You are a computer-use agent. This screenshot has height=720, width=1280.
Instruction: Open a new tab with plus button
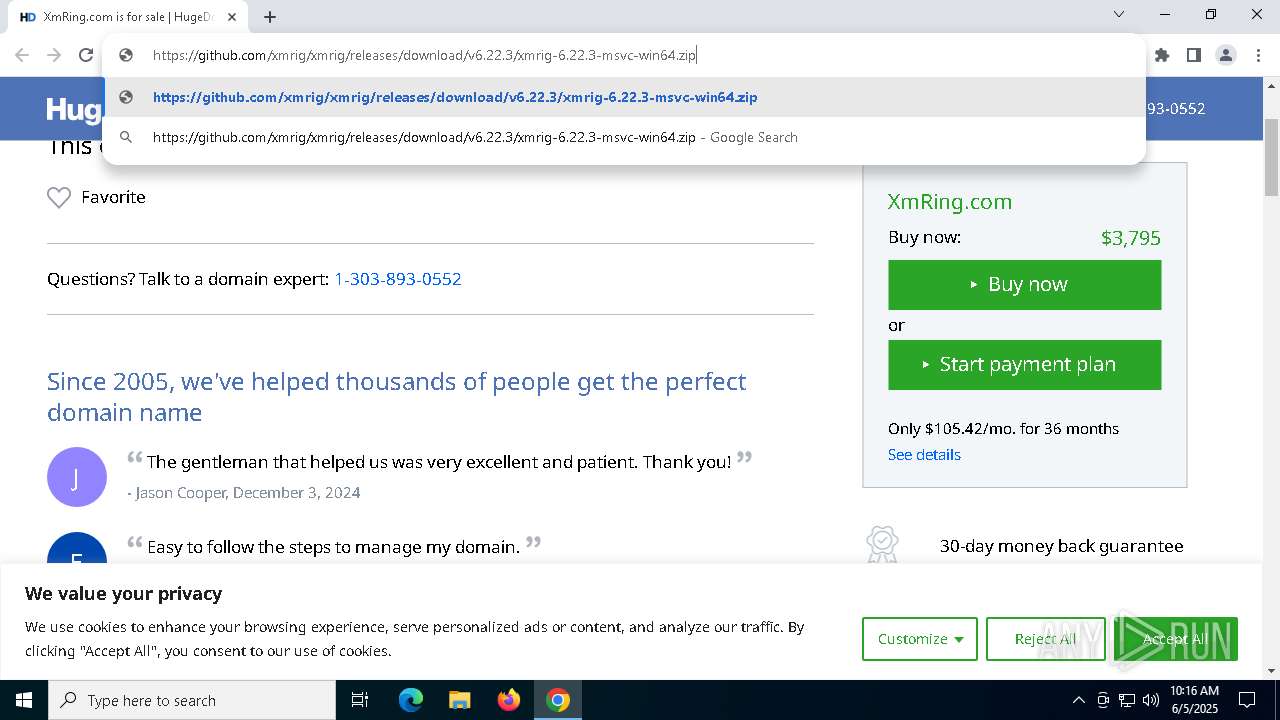pos(270,17)
